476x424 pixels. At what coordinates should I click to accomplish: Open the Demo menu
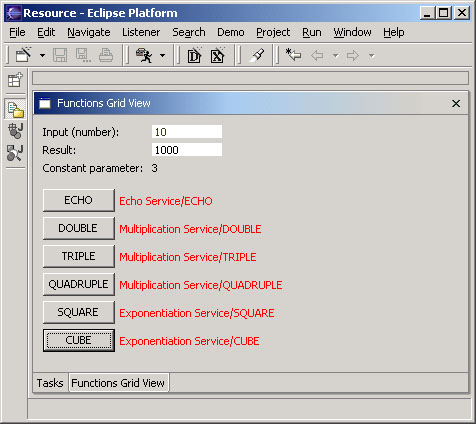231,32
